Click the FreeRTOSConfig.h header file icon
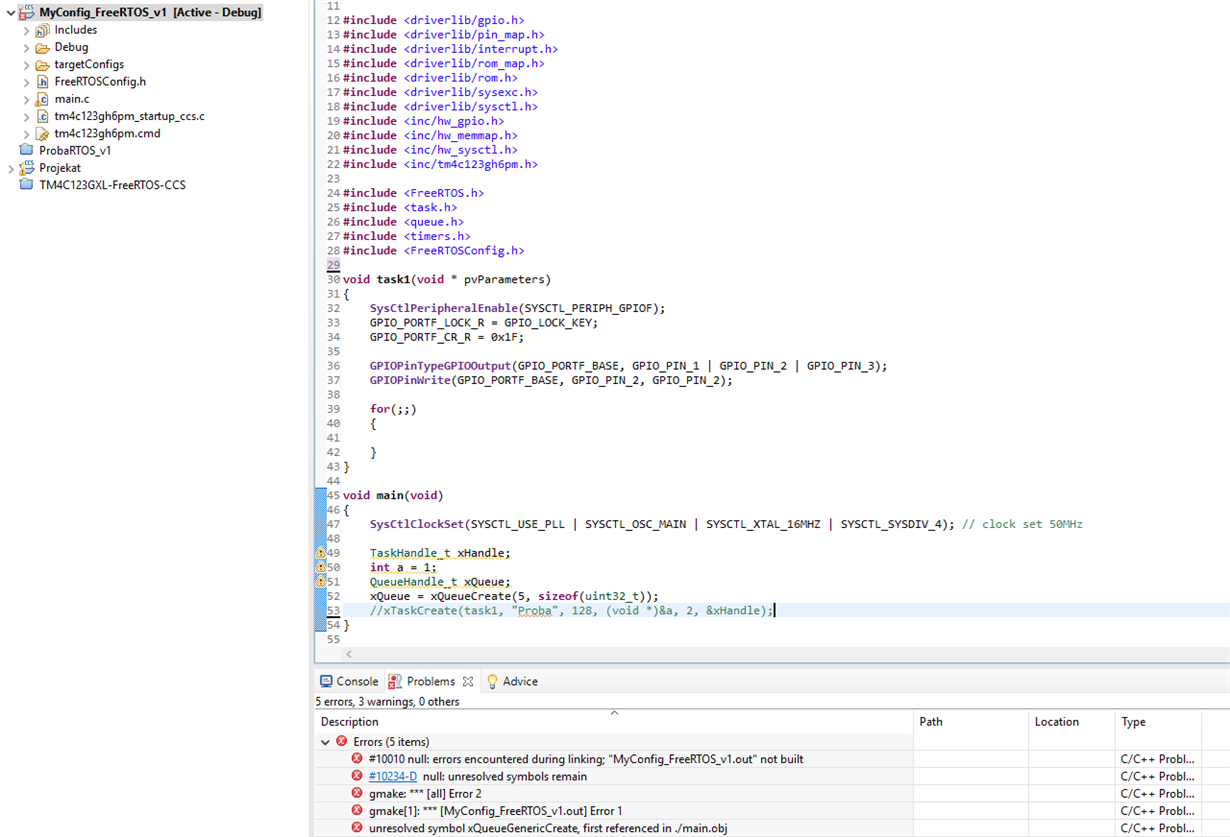Viewport: 1230px width, 837px height. [x=42, y=82]
